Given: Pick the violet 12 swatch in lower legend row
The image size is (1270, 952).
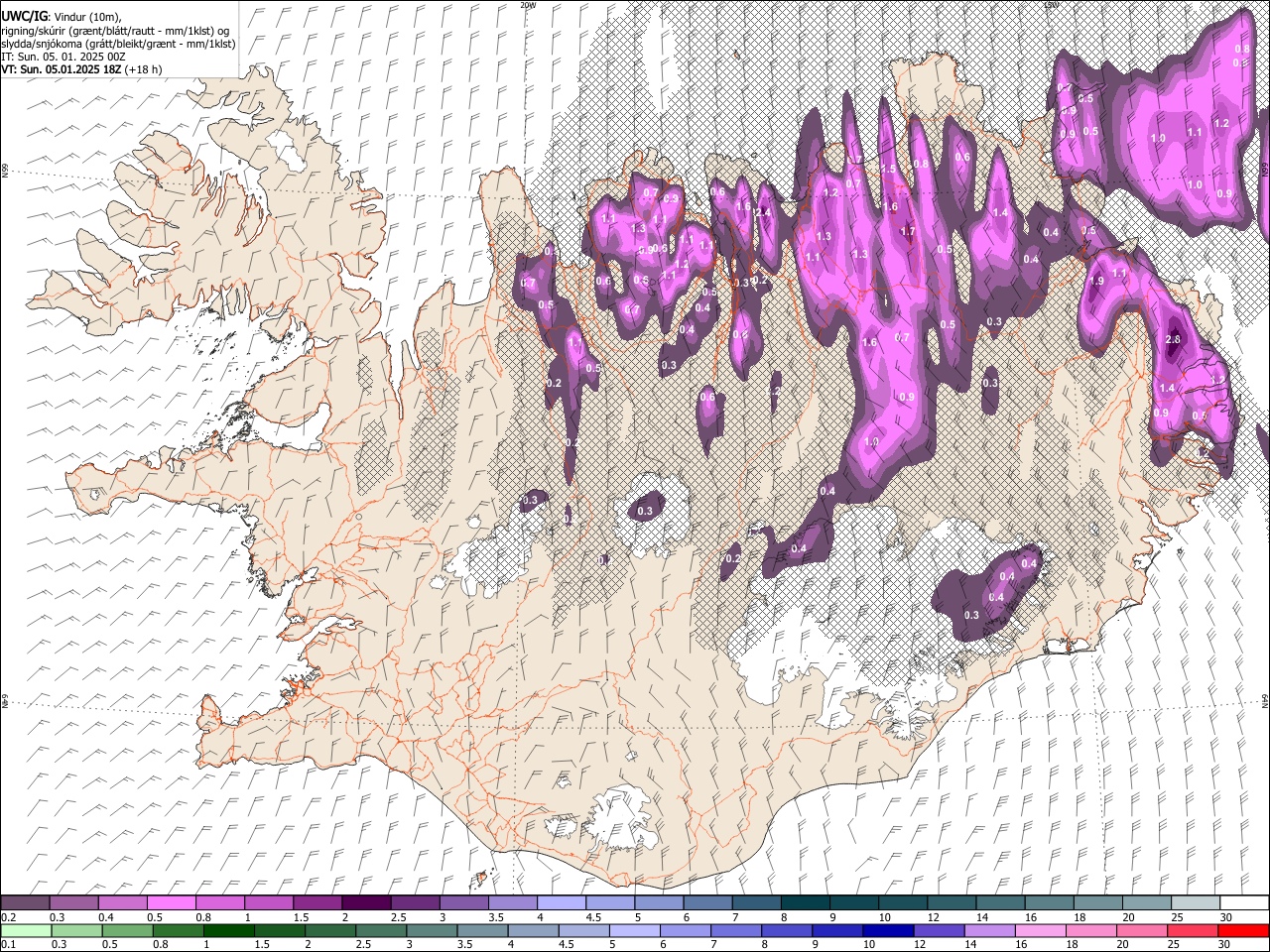Looking at the screenshot, I should (x=940, y=930).
